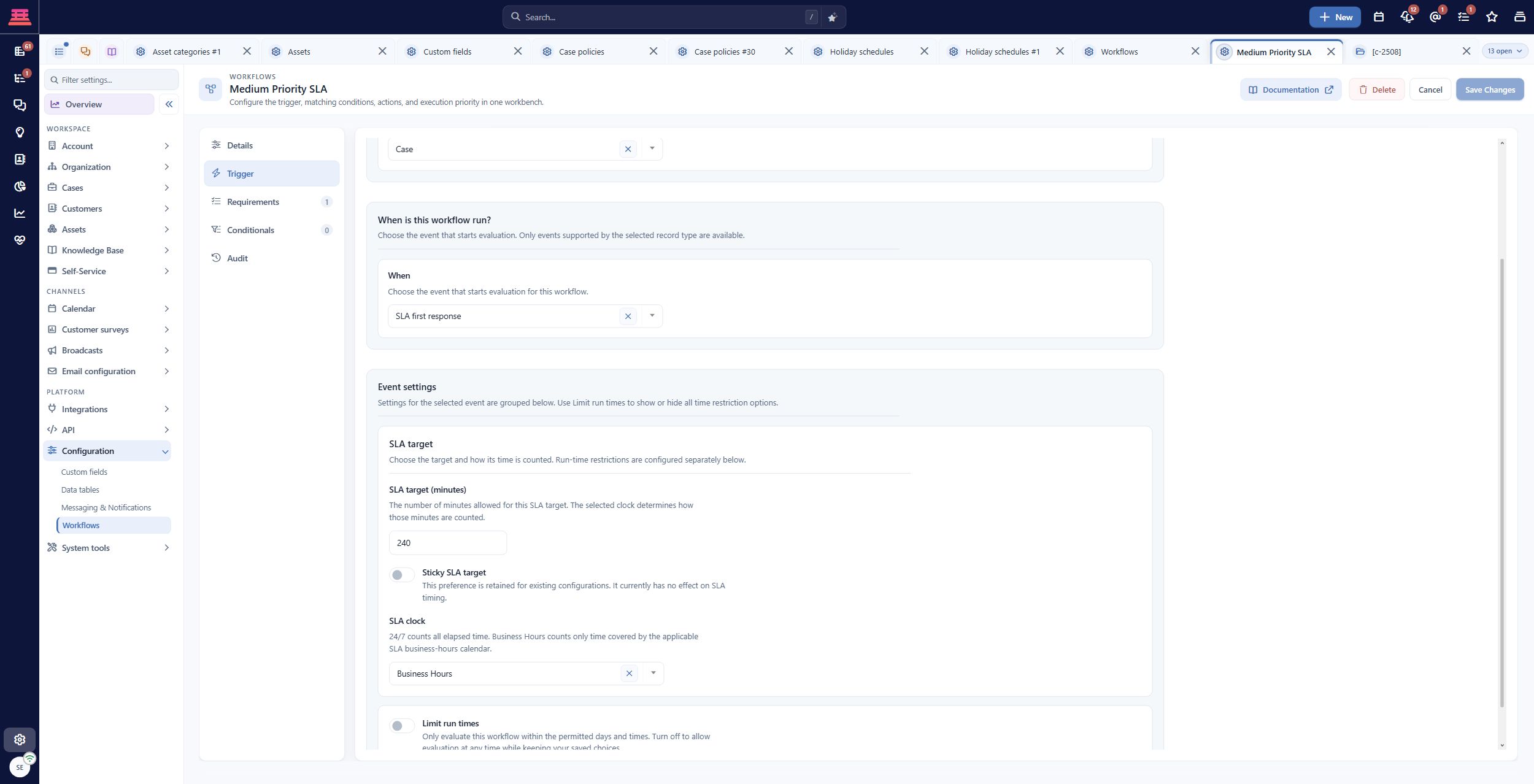Open the orange chat icon in tab strip
The height and width of the screenshot is (784, 1534).
(85, 52)
